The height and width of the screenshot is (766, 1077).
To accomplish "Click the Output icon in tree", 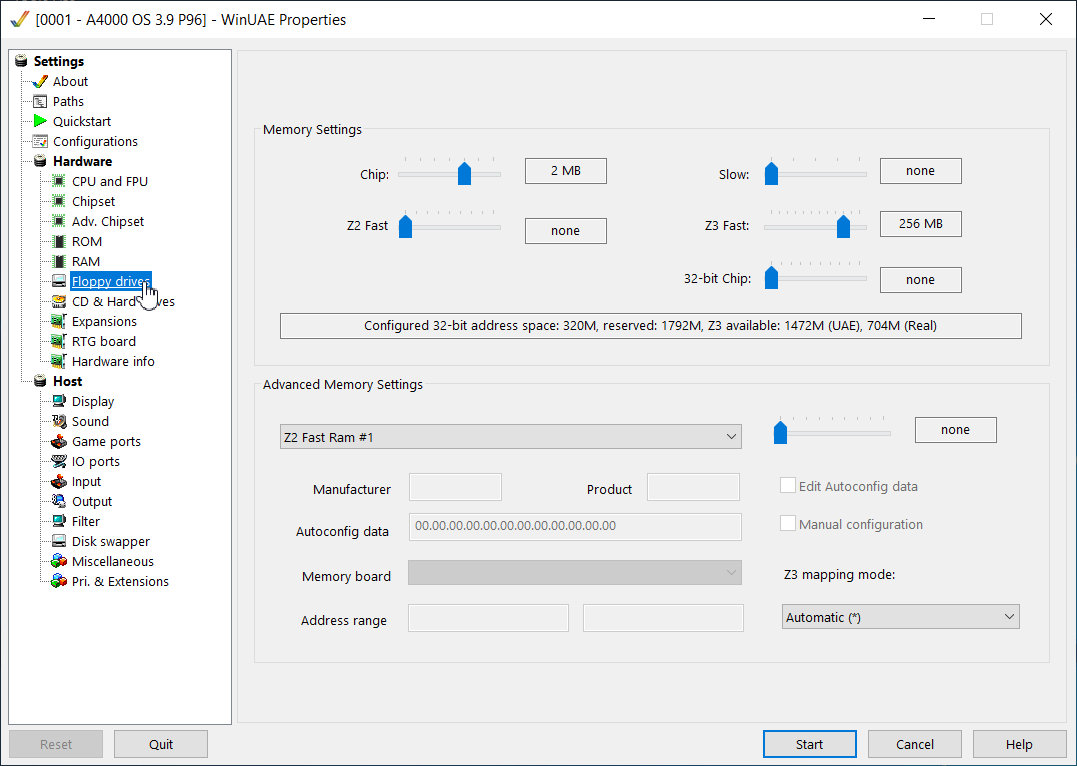I will click(x=59, y=501).
